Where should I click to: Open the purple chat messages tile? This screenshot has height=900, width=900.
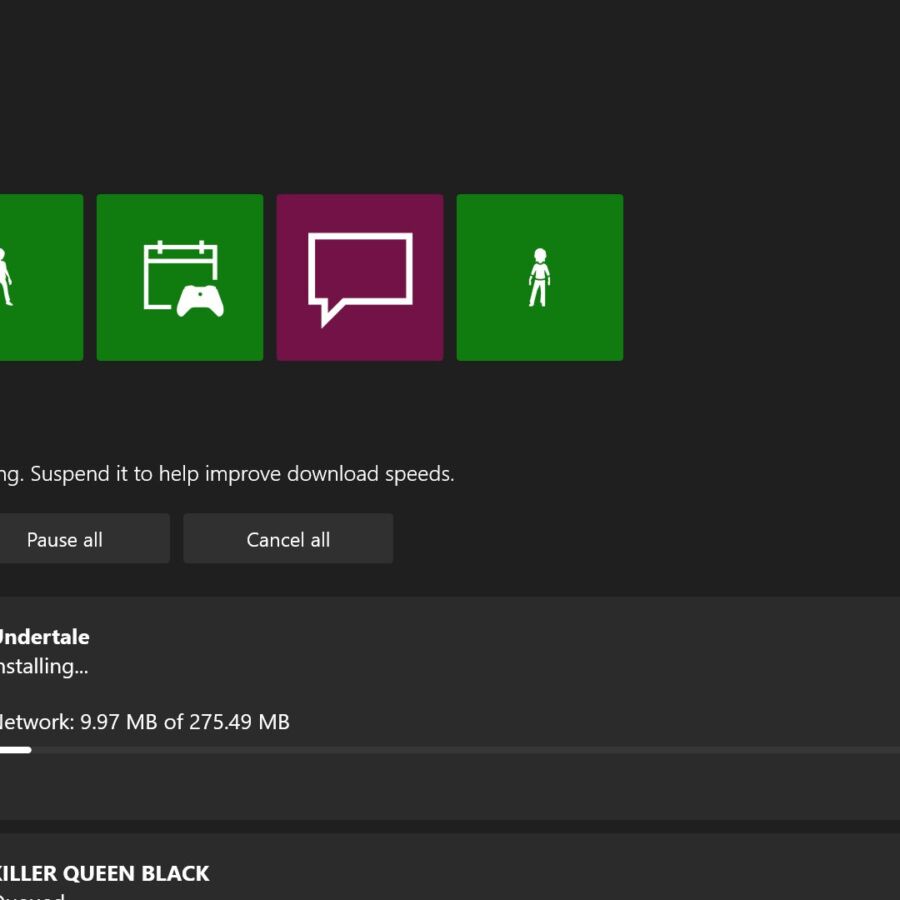tap(360, 277)
